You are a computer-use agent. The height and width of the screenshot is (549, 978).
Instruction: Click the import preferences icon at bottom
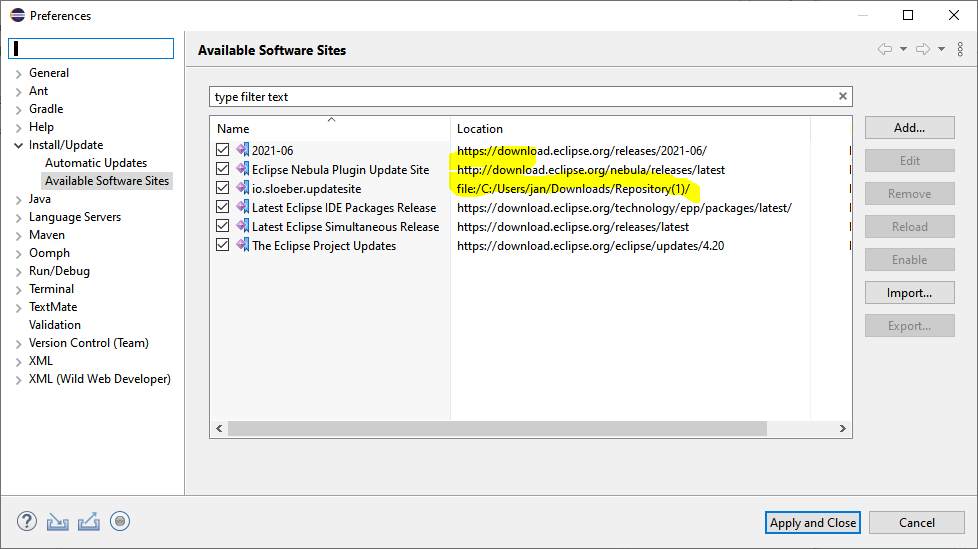tap(57, 522)
